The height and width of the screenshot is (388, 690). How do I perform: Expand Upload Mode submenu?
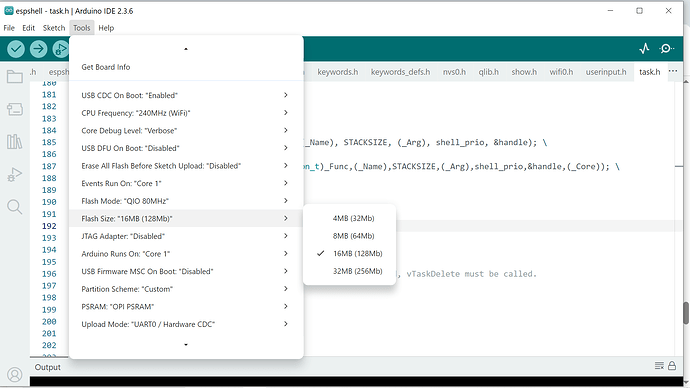tap(186, 324)
